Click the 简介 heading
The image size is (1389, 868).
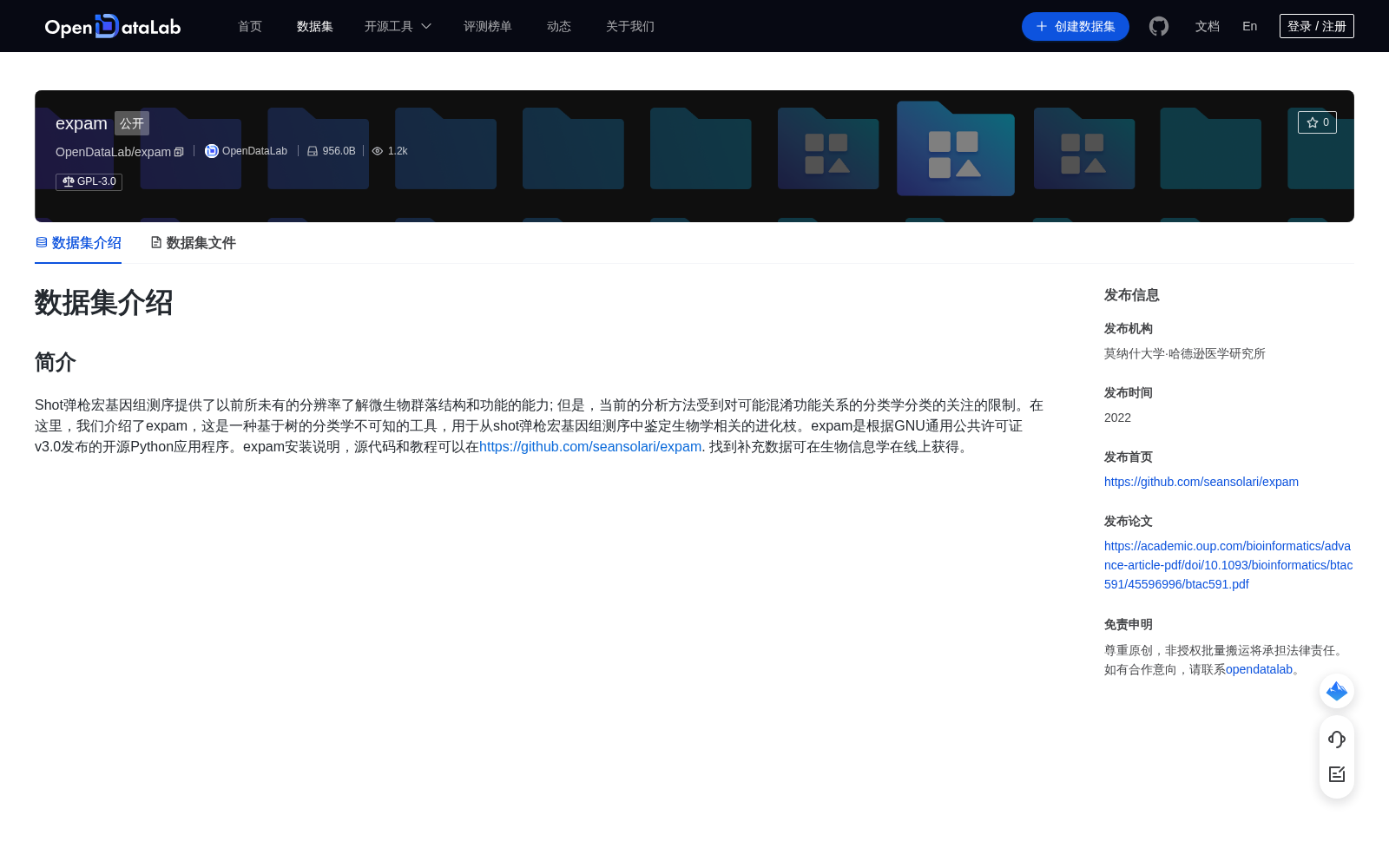coord(56,362)
